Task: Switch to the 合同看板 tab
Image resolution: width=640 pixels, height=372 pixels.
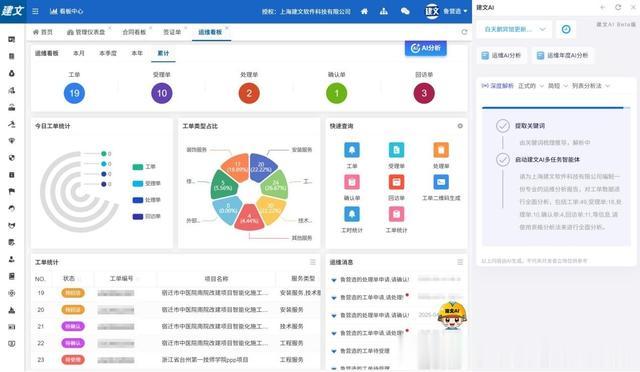Action: coord(134,32)
